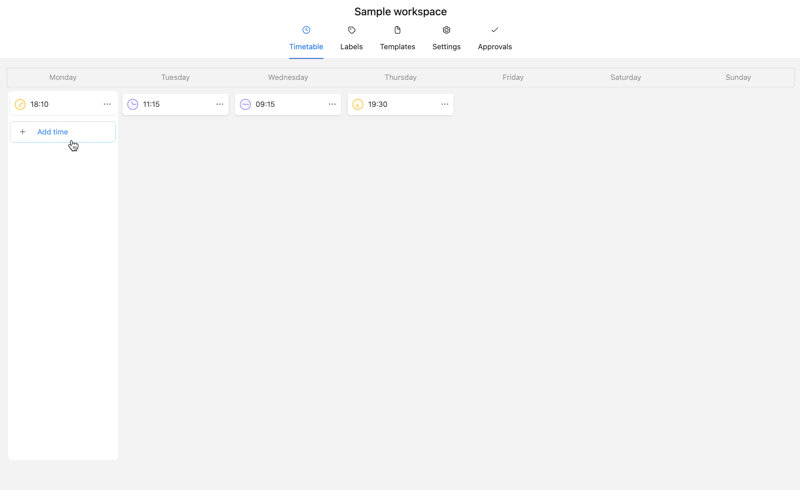Image resolution: width=800 pixels, height=490 pixels.
Task: Click the Templates document icon
Action: pos(397,30)
